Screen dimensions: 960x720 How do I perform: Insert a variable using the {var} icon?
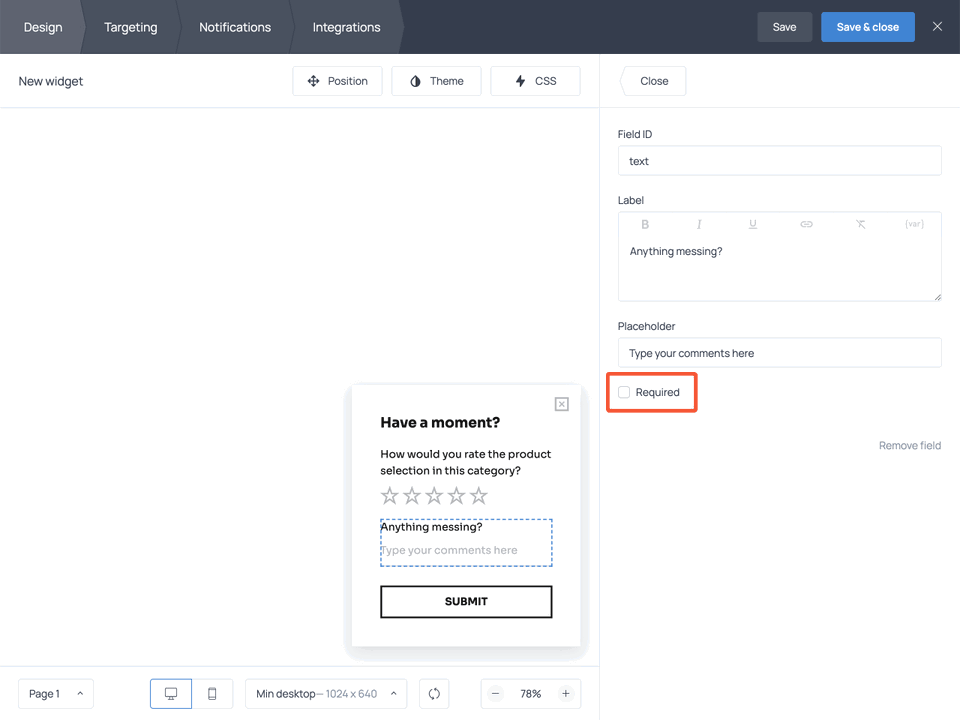click(x=914, y=224)
